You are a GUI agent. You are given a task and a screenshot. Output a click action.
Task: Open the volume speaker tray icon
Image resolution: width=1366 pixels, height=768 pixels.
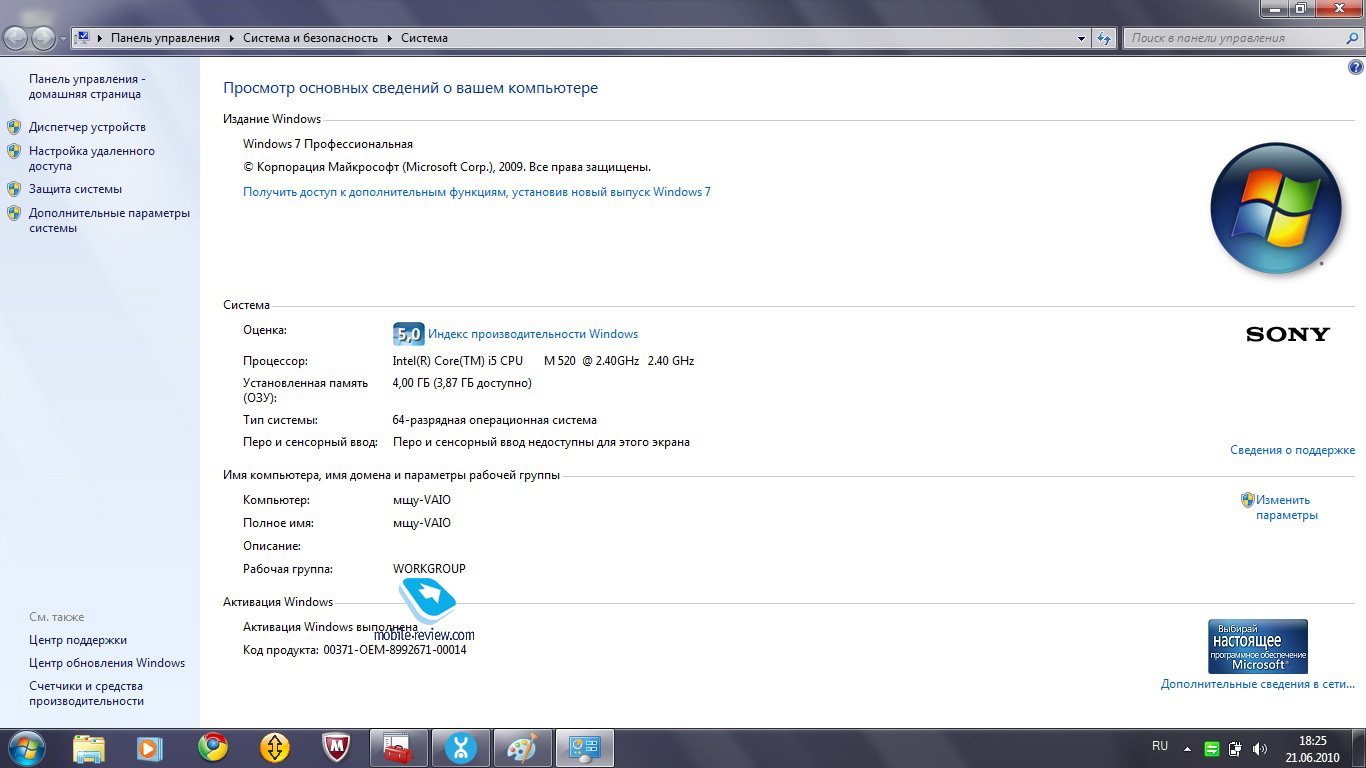(x=1260, y=748)
